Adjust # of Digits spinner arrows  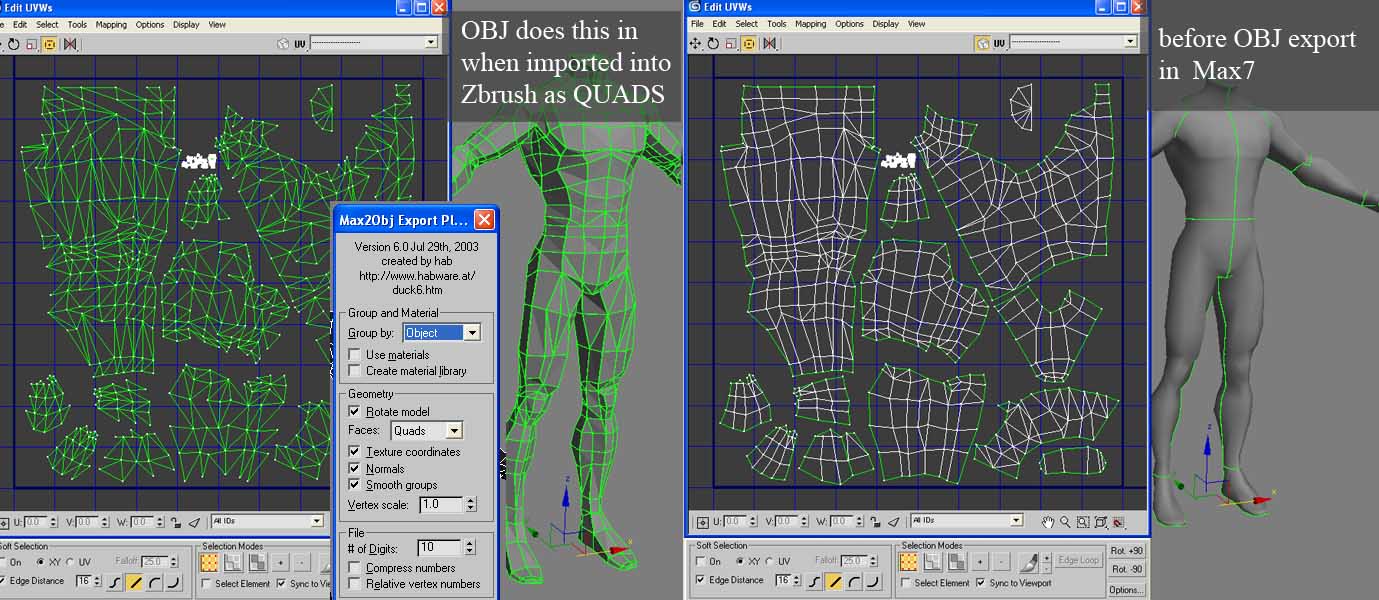click(469, 547)
